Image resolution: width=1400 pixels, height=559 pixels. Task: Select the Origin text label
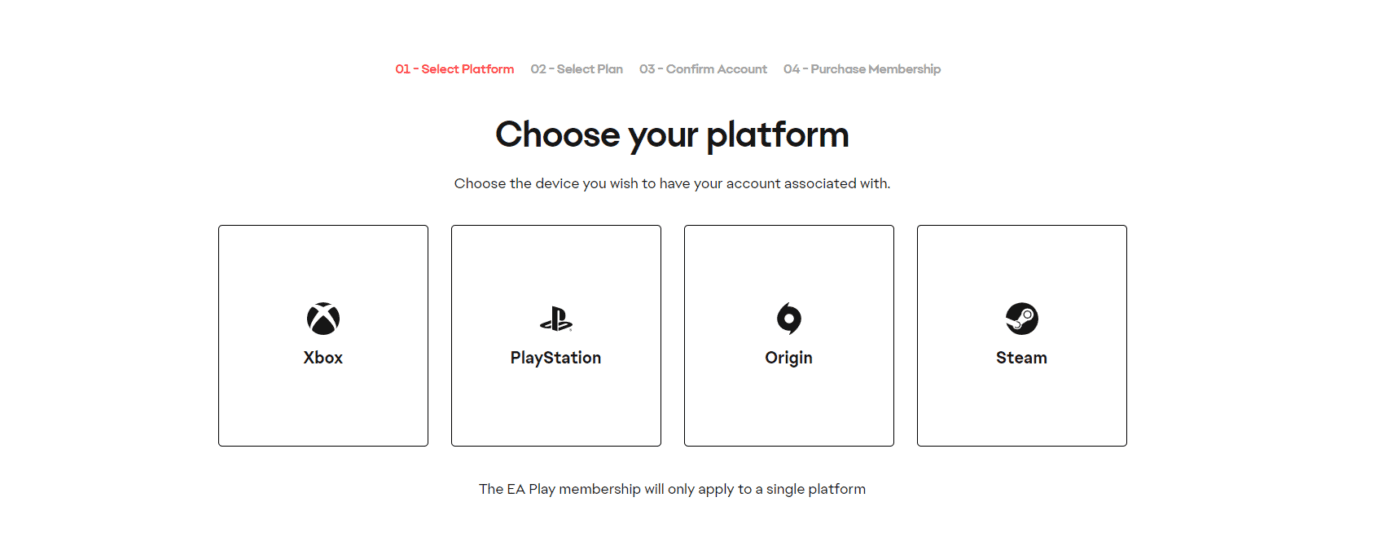point(789,358)
